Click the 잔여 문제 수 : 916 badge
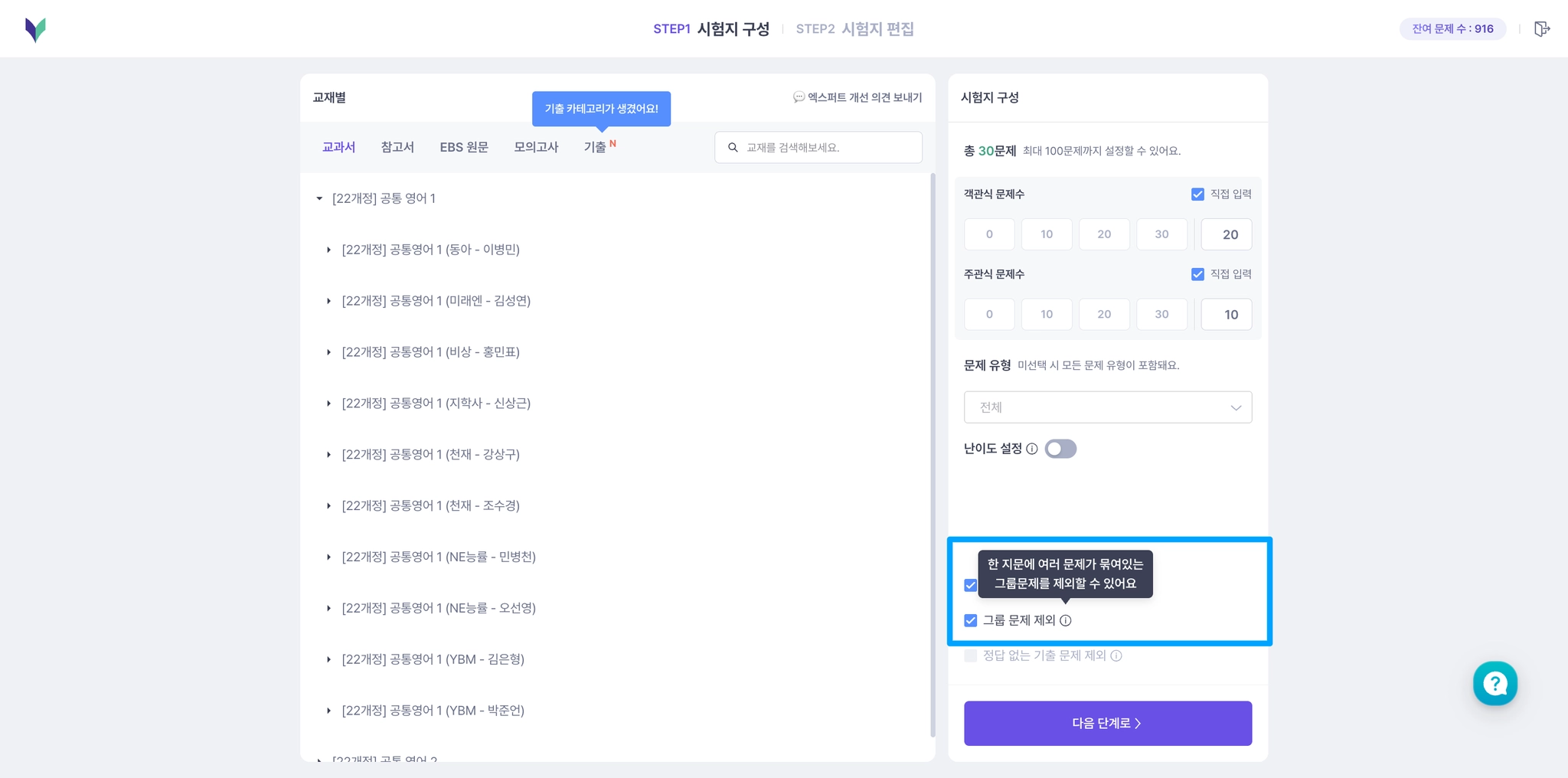The image size is (1568, 778). (x=1452, y=29)
